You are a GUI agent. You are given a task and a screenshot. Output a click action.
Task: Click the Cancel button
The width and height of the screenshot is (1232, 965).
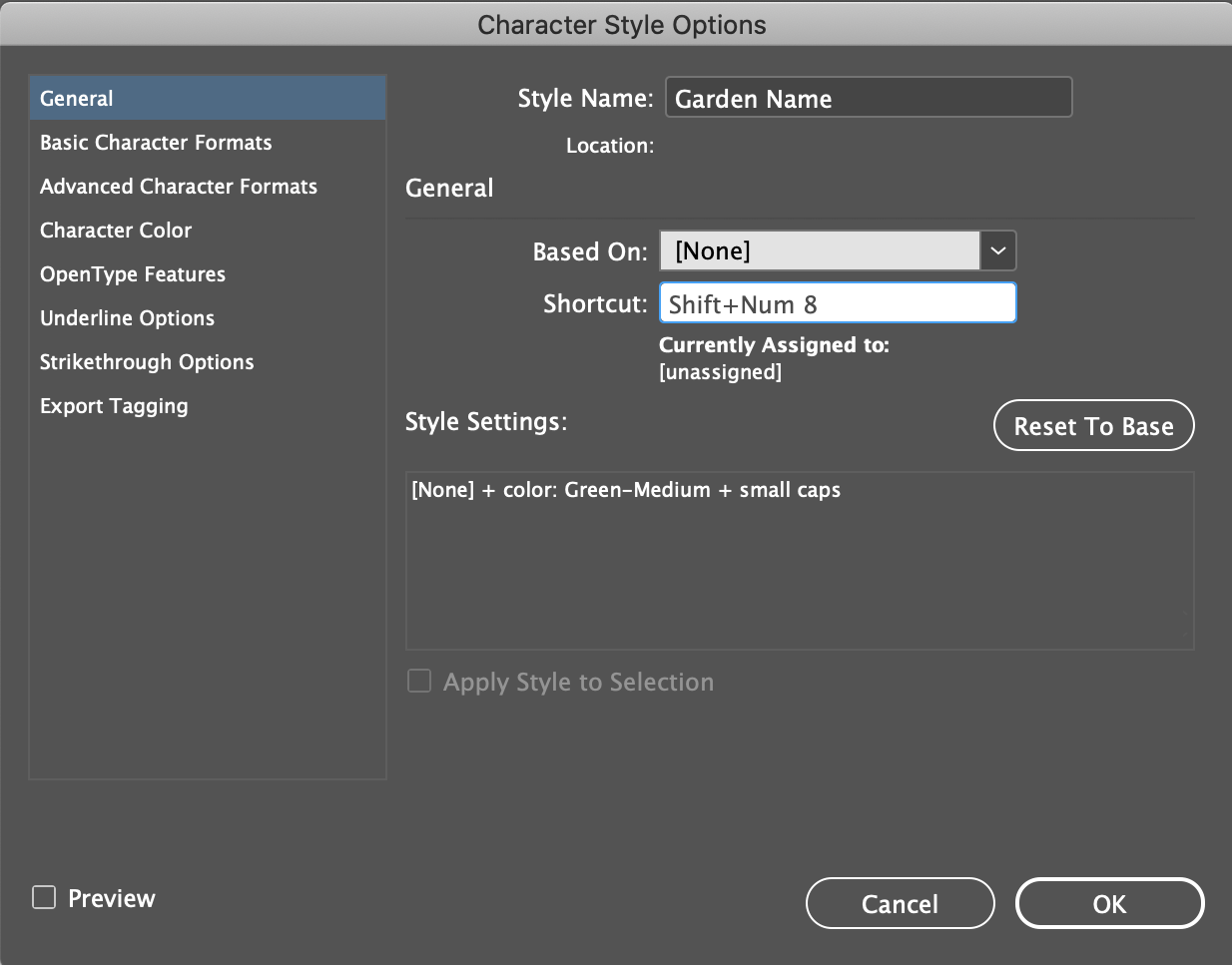tap(901, 903)
